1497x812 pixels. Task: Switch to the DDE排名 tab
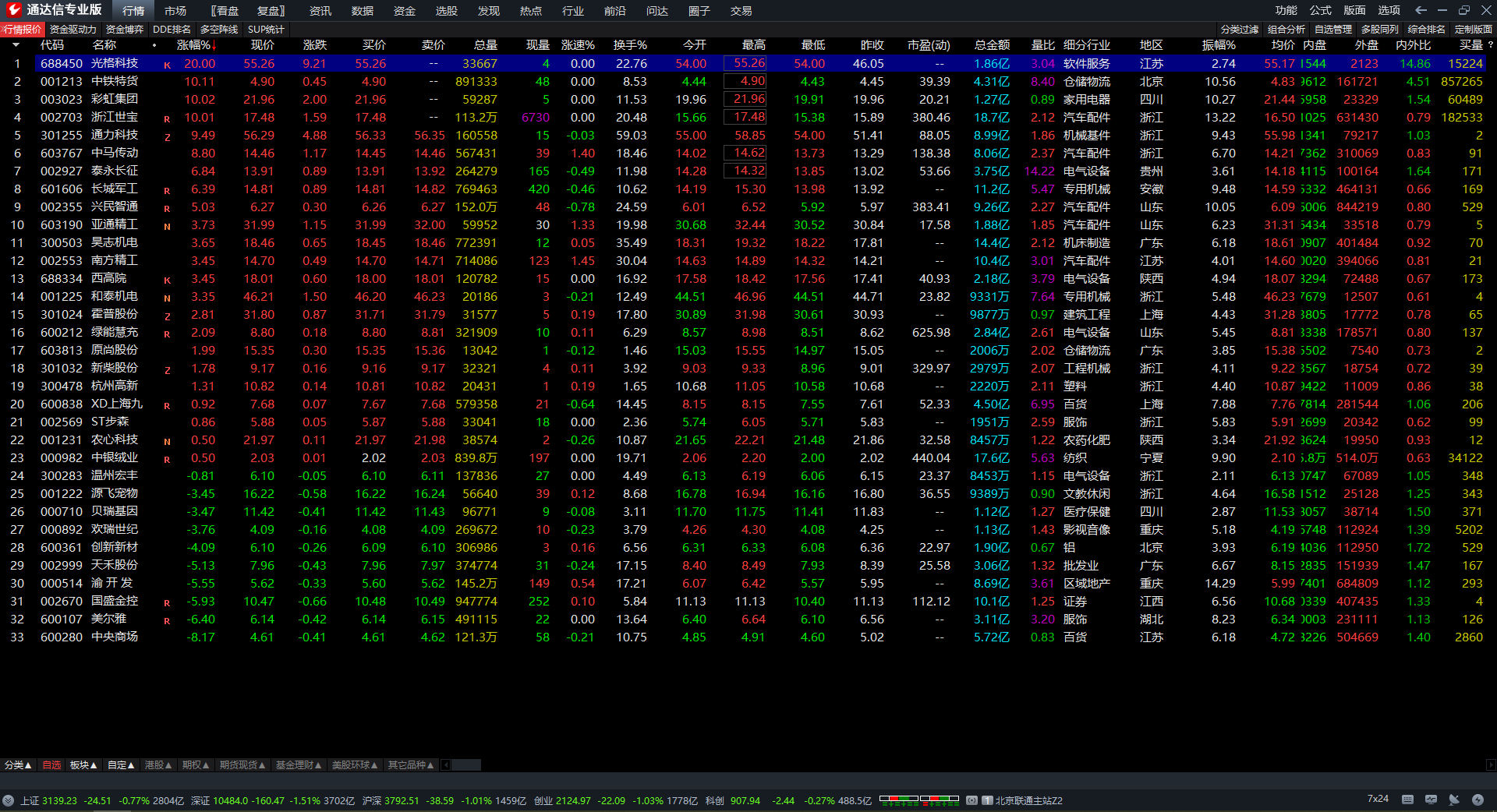coord(172,30)
